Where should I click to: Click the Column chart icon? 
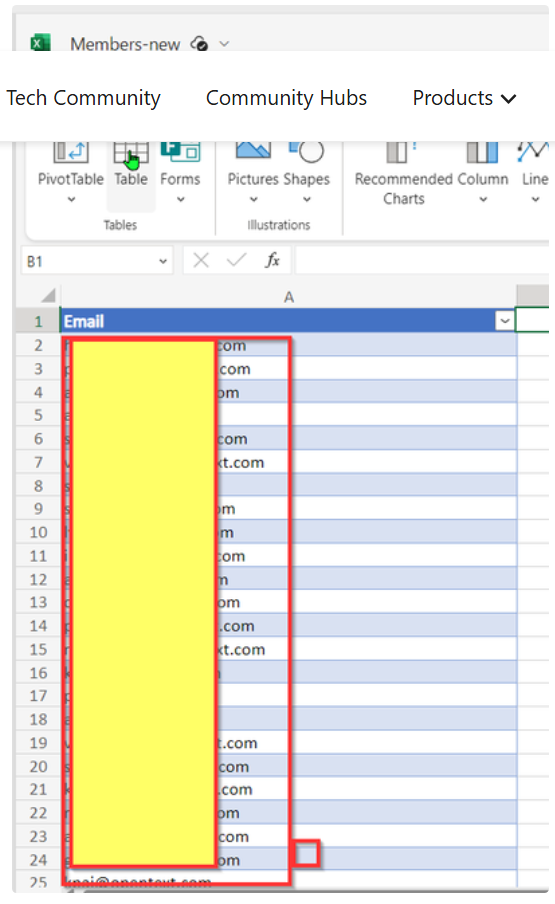(482, 152)
